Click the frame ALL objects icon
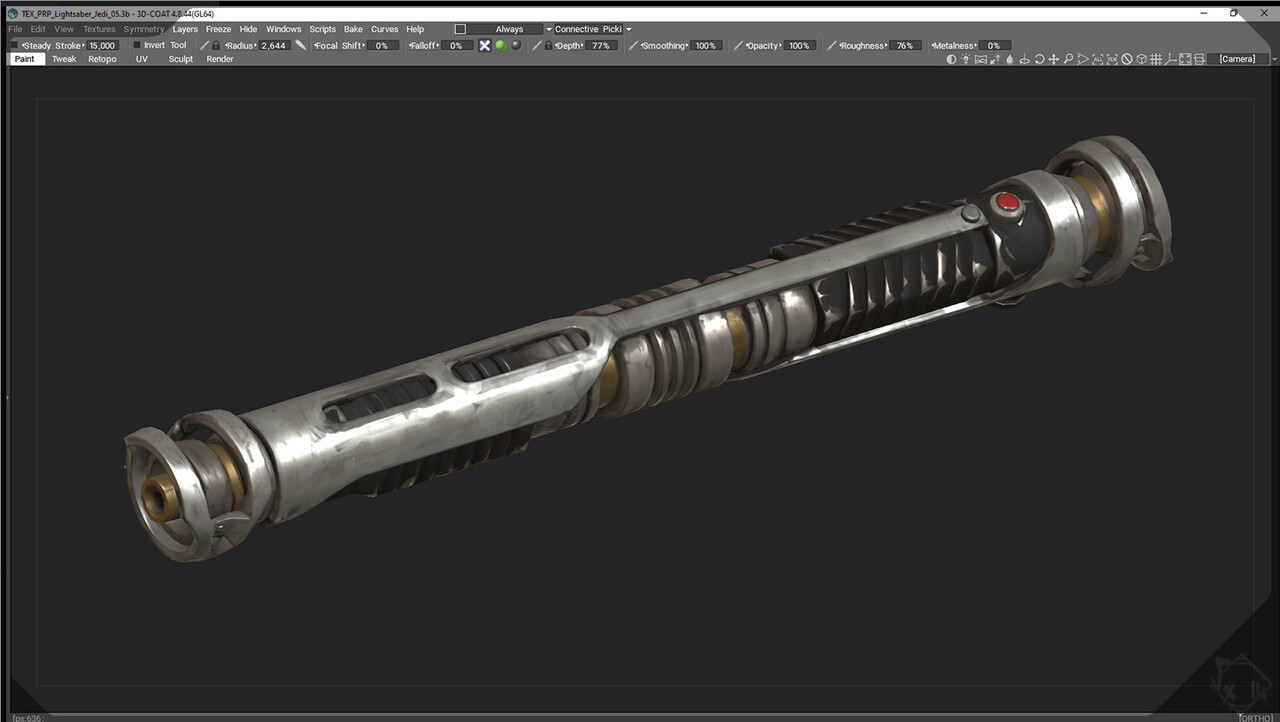This screenshot has width=1280, height=722. pos(1097,59)
